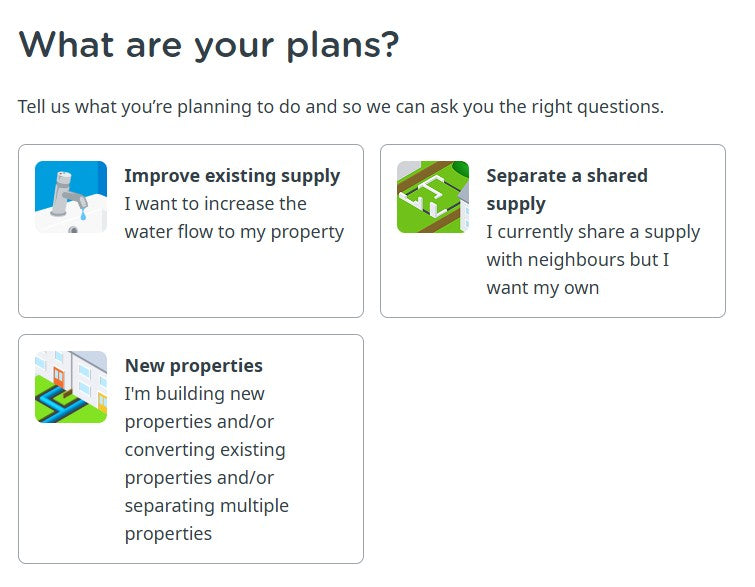The height and width of the screenshot is (587, 755).
Task: Click the 'What are your plans?' heading
Action: click(209, 45)
